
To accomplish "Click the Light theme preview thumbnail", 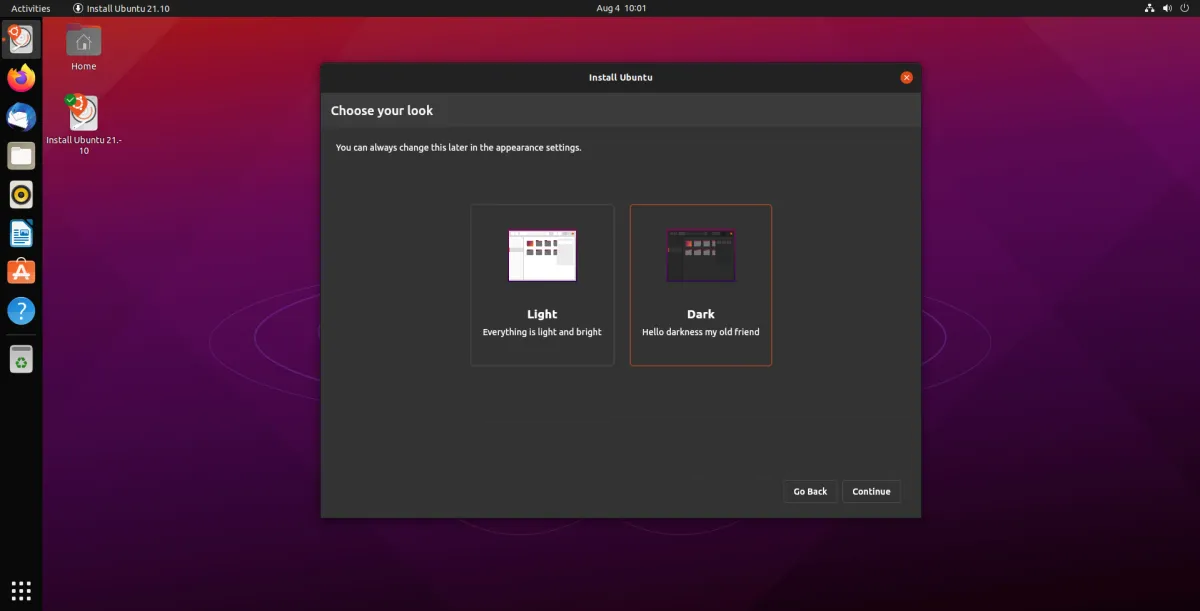I will [x=542, y=256].
